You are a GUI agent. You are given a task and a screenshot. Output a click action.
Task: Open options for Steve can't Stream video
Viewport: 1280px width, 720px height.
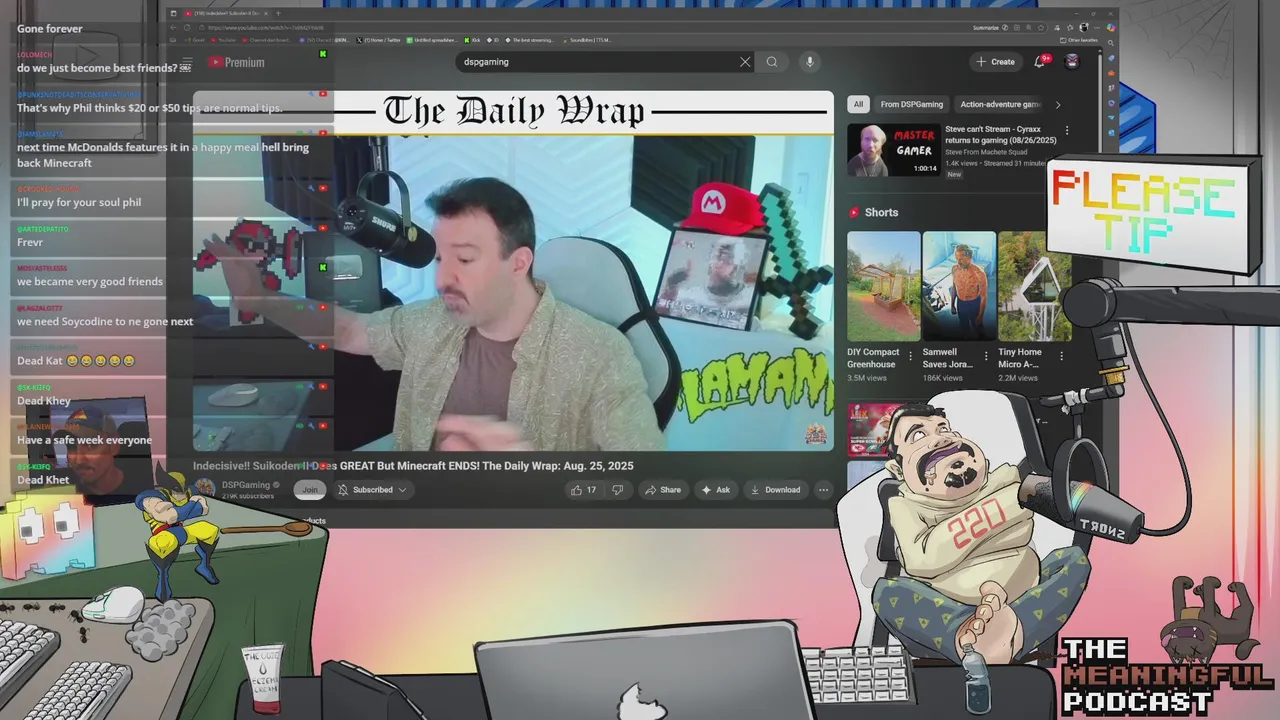tap(1067, 131)
